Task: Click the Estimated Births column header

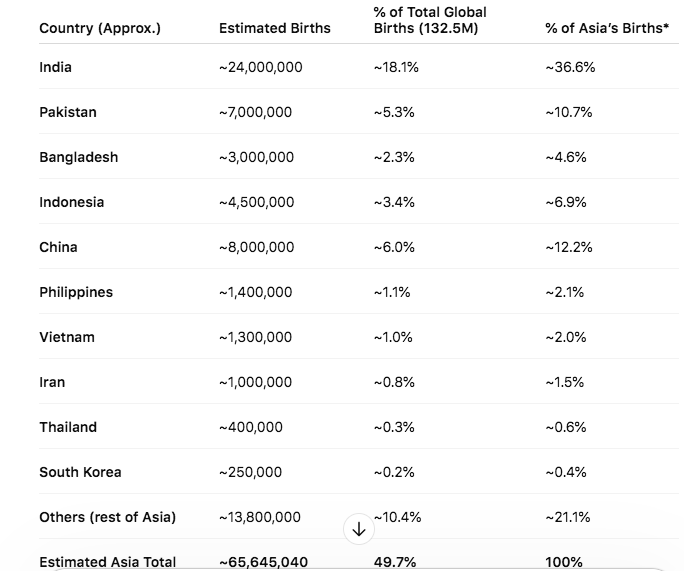Action: [274, 28]
